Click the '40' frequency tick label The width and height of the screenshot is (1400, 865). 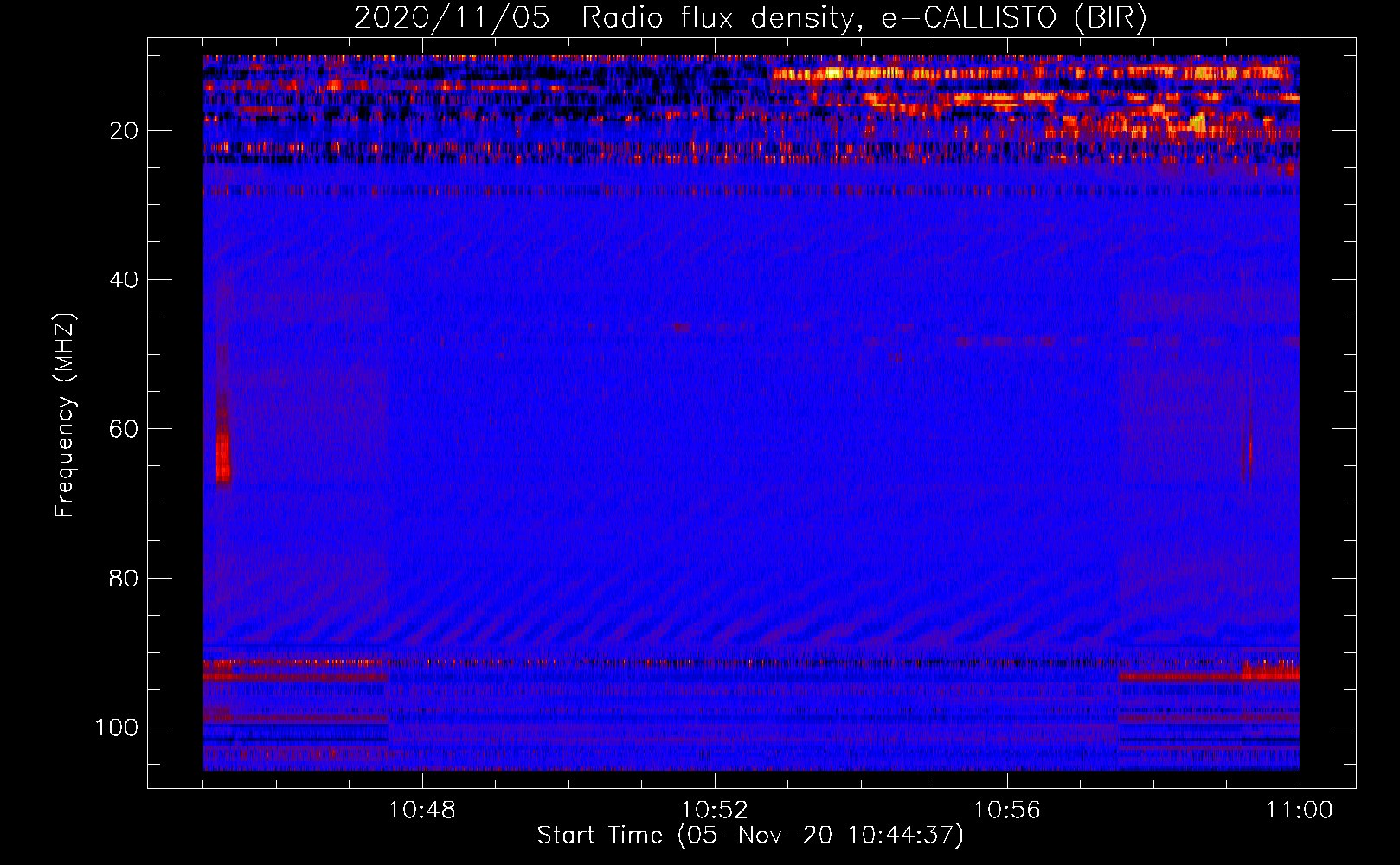[x=124, y=280]
